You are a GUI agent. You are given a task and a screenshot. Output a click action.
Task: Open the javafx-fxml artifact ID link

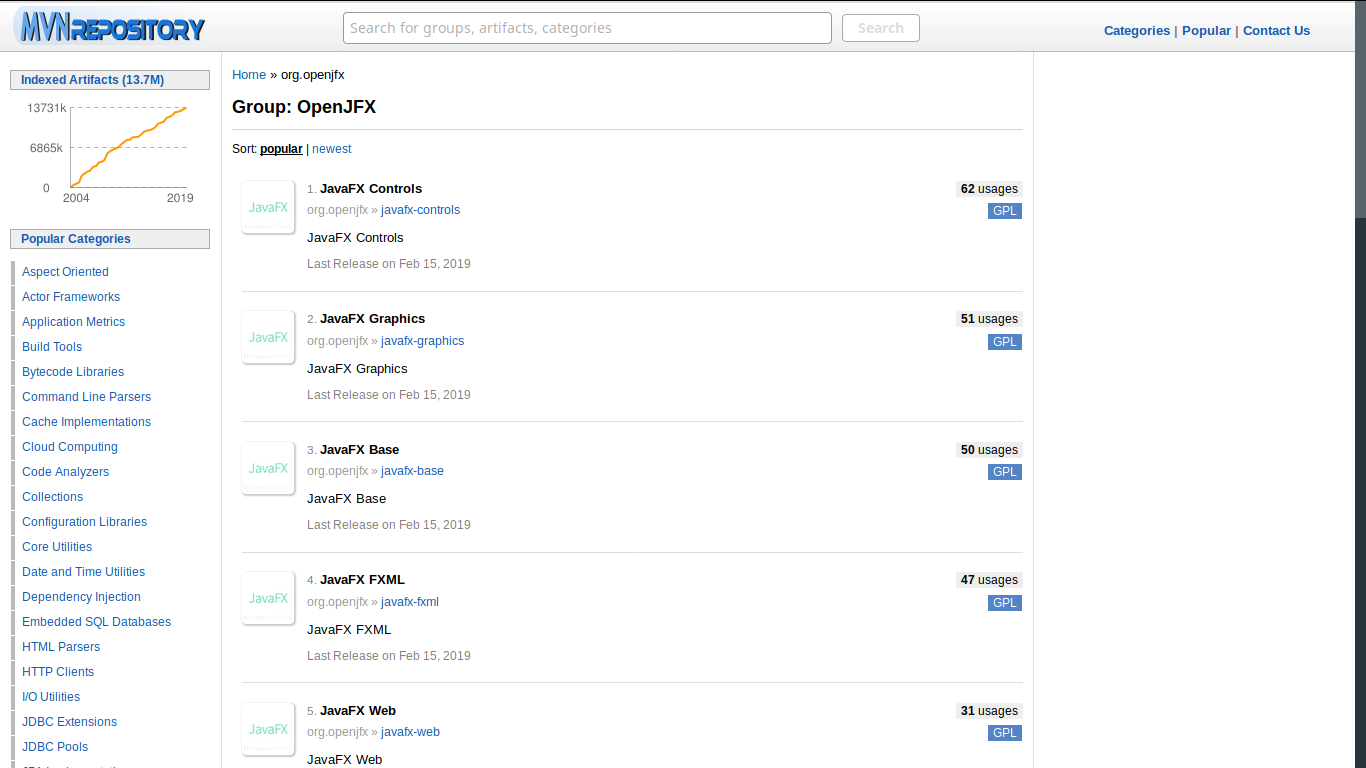(410, 602)
